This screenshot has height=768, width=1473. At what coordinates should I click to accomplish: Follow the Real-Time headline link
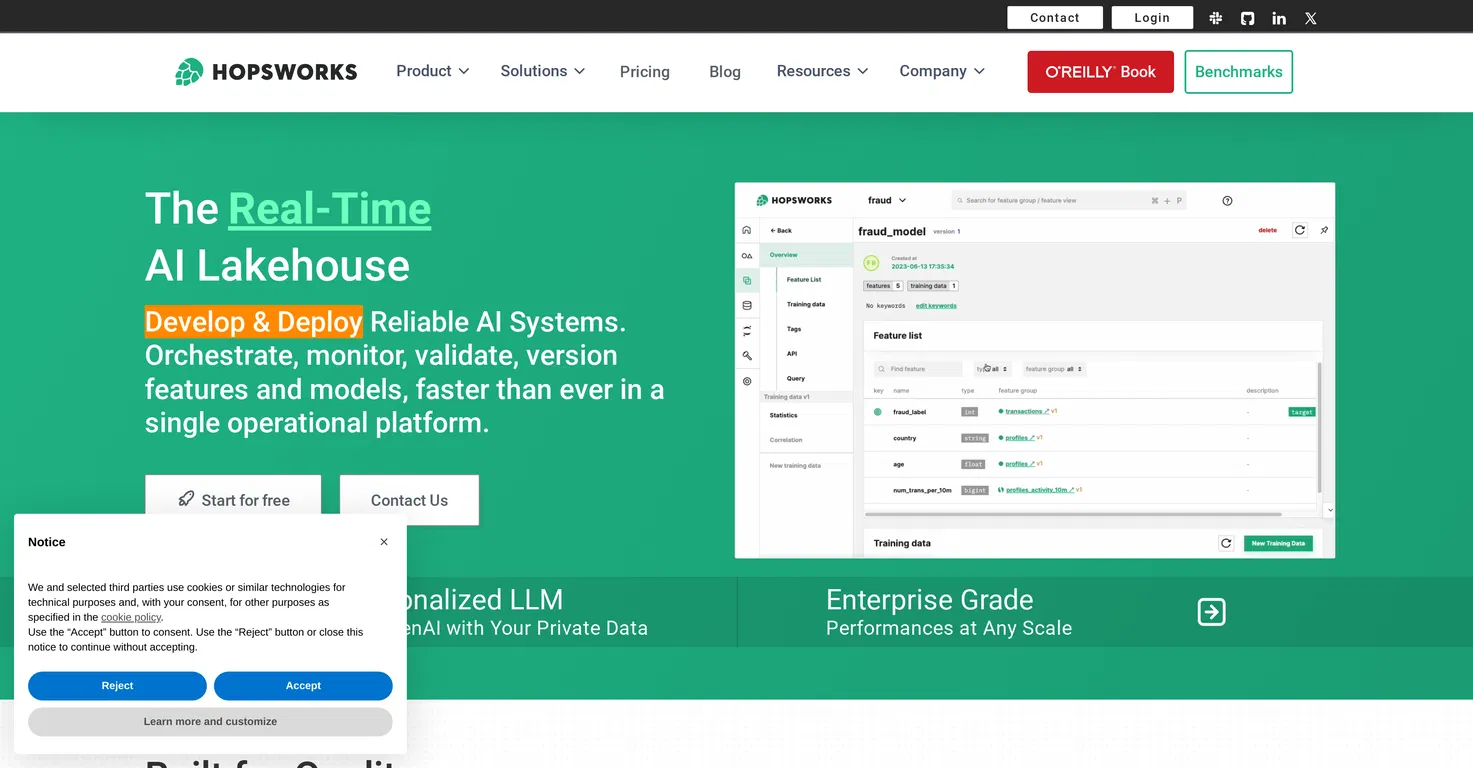click(330, 209)
